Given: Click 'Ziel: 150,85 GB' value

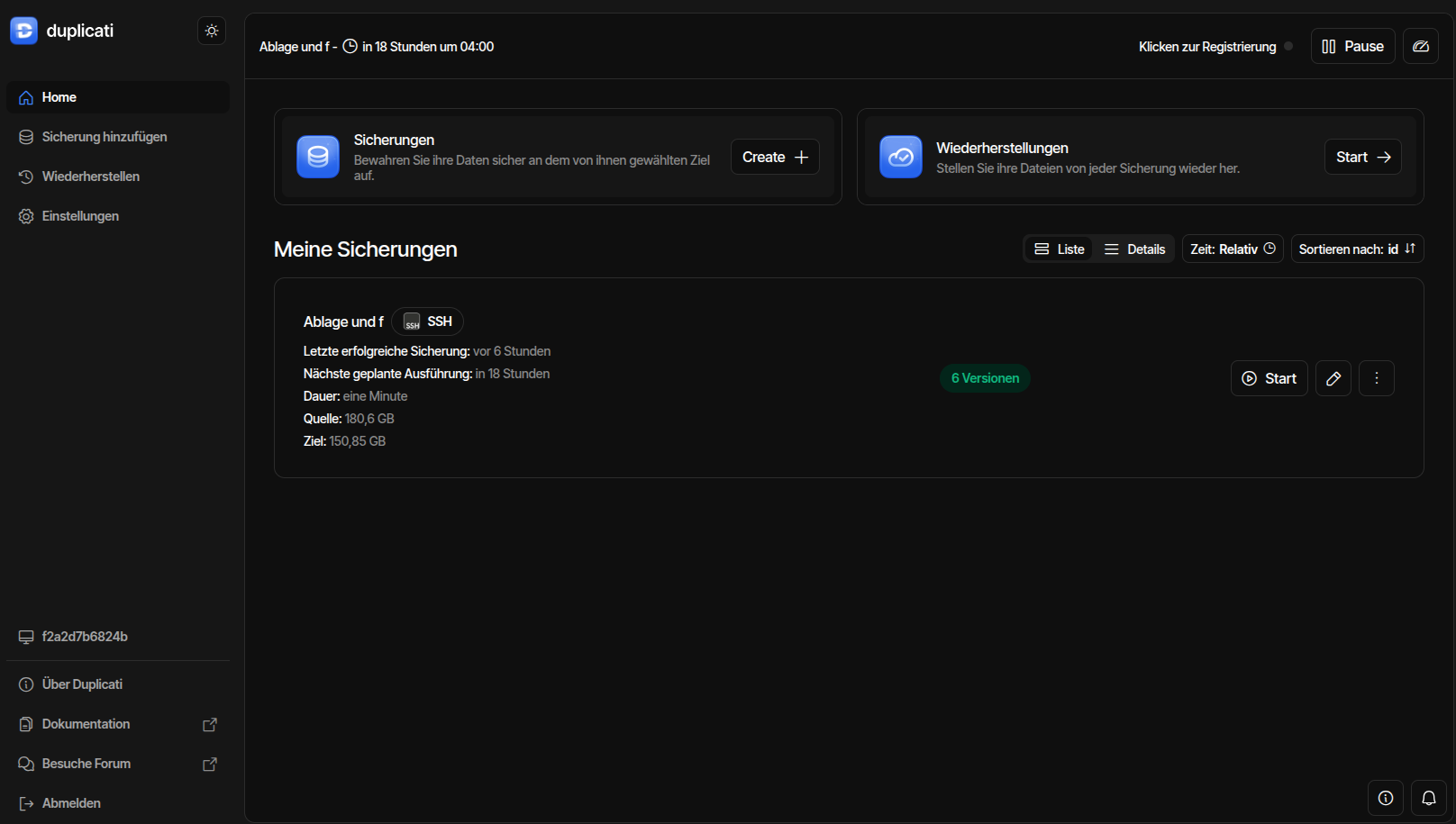Looking at the screenshot, I should coord(344,441).
